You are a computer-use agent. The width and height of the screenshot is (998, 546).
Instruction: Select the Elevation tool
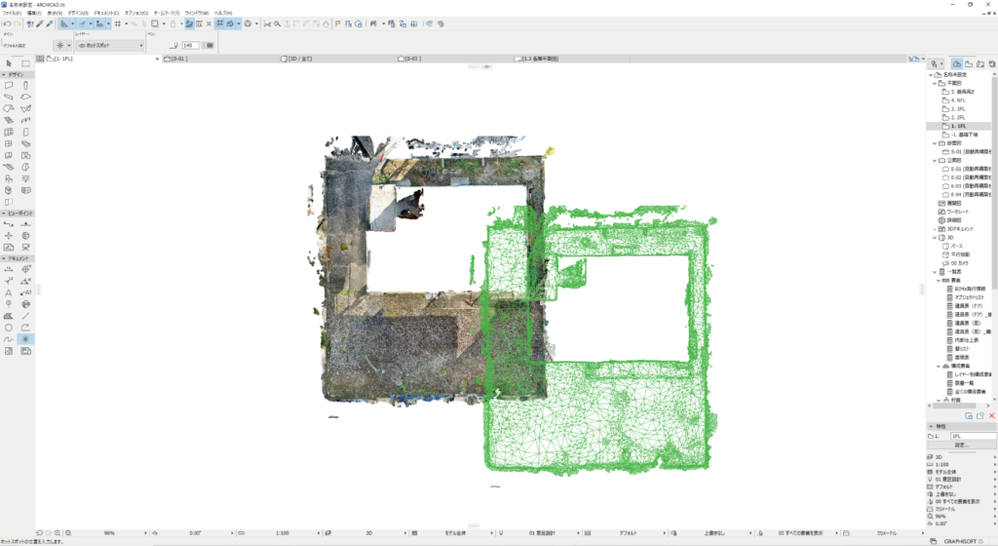(x=25, y=224)
